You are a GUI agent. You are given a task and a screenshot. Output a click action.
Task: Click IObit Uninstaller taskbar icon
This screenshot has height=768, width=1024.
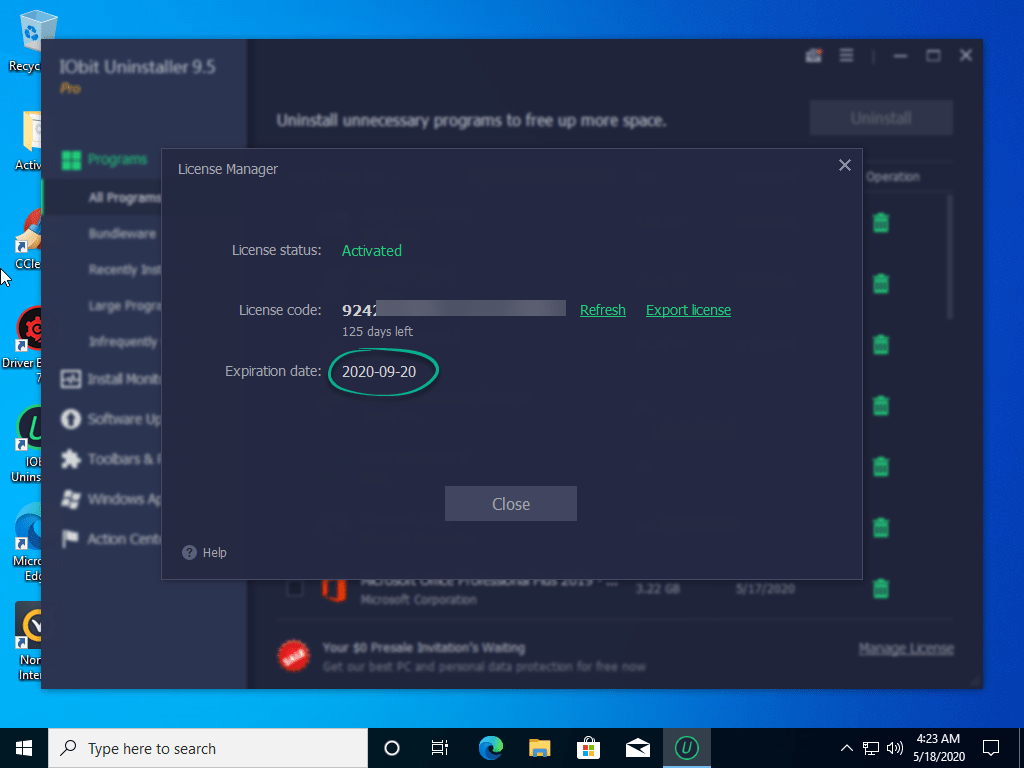point(686,748)
